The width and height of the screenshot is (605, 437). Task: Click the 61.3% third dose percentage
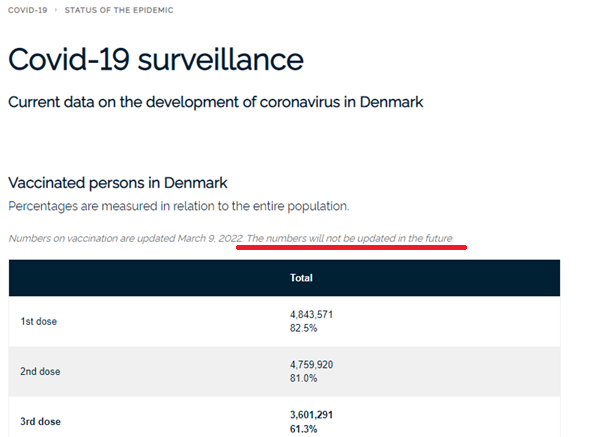tap(303, 429)
